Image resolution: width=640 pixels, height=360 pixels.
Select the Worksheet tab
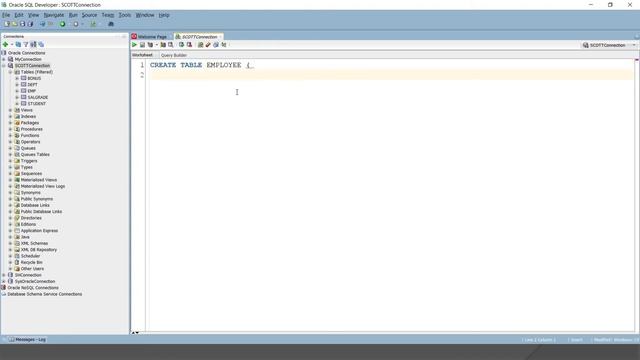coord(142,55)
